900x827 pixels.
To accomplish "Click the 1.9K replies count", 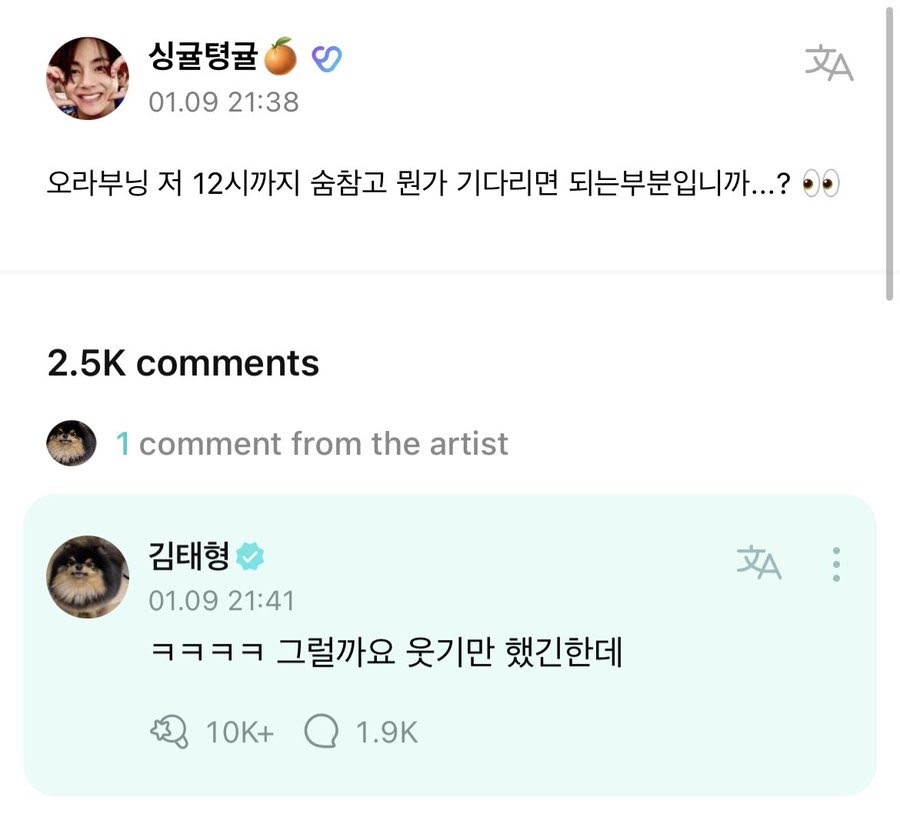I will pyautogui.click(x=386, y=732).
